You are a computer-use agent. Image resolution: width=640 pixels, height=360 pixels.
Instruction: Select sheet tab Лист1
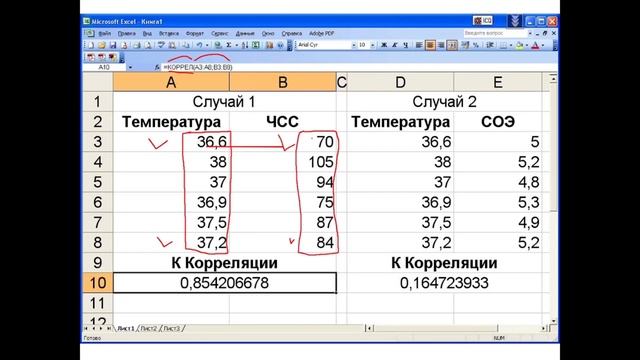coord(125,328)
